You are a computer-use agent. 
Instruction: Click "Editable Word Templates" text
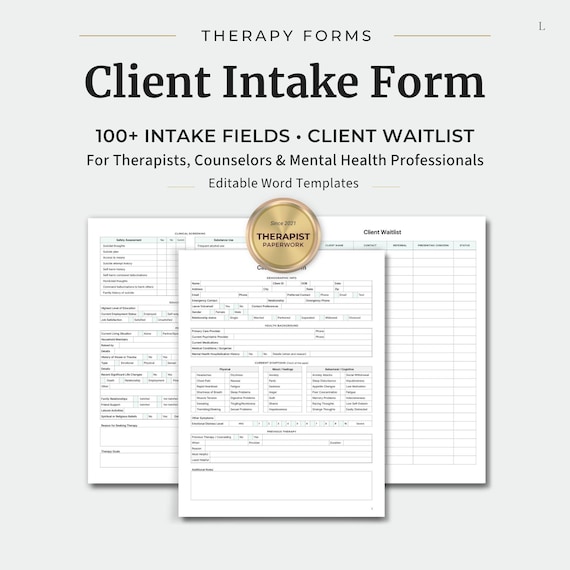coord(284,183)
